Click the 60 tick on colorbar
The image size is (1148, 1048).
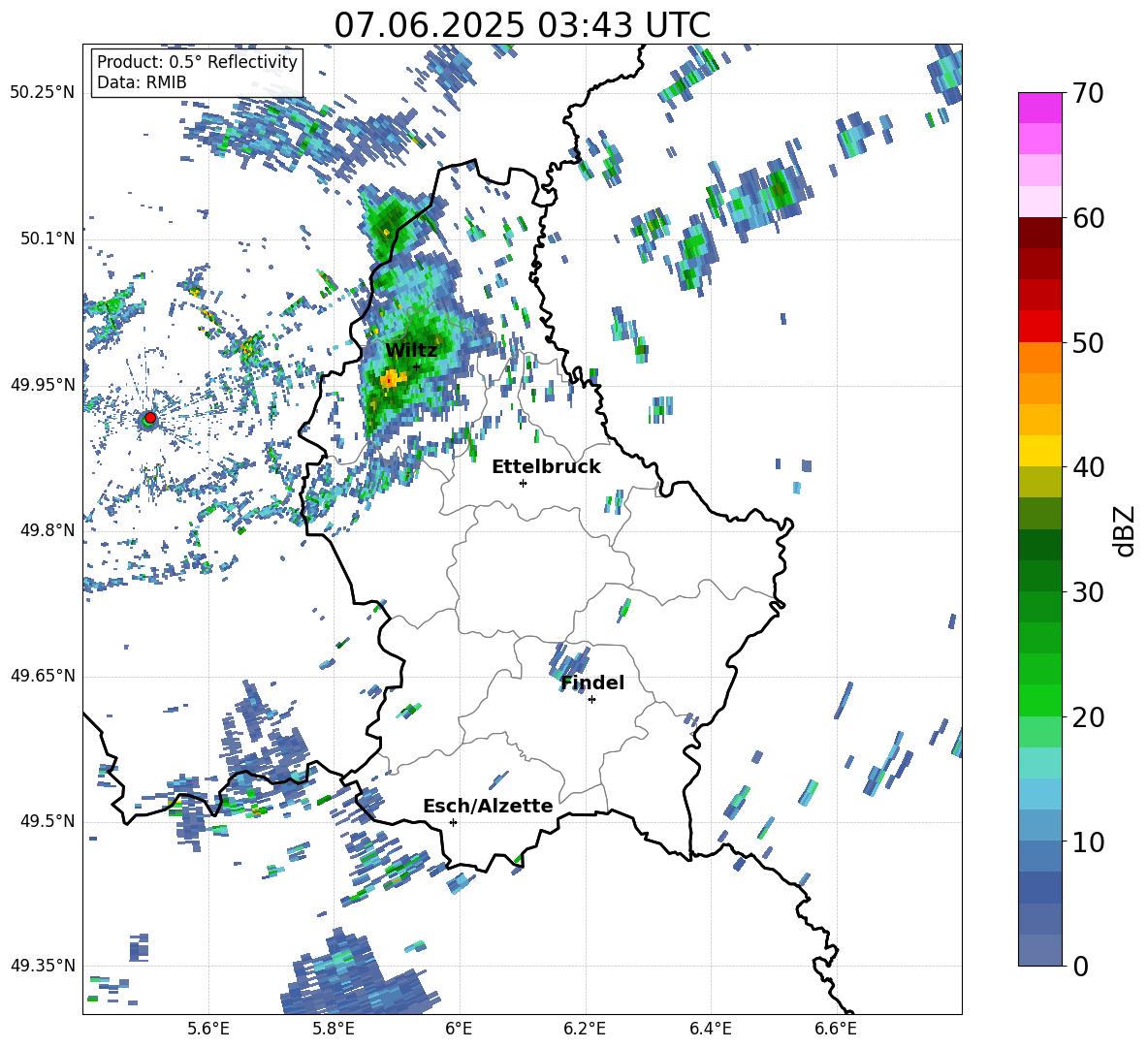(1088, 218)
